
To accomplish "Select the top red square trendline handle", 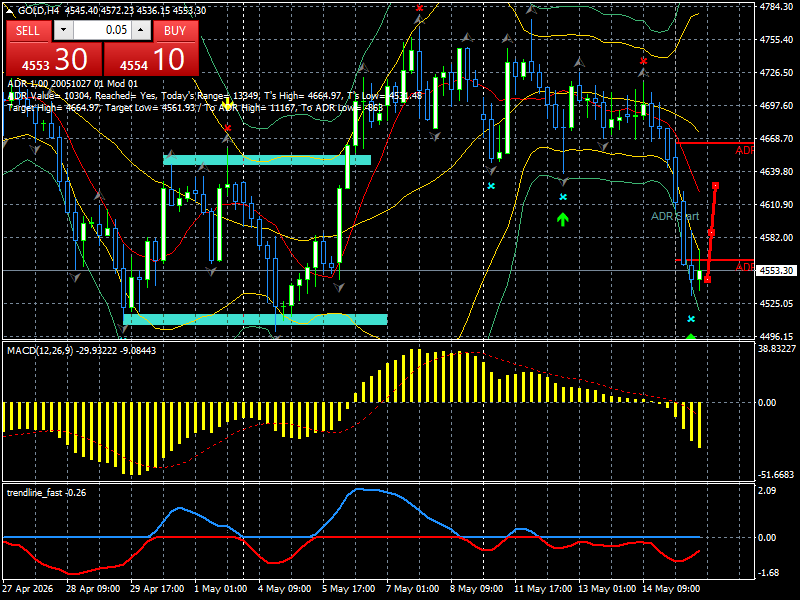I will pos(716,186).
